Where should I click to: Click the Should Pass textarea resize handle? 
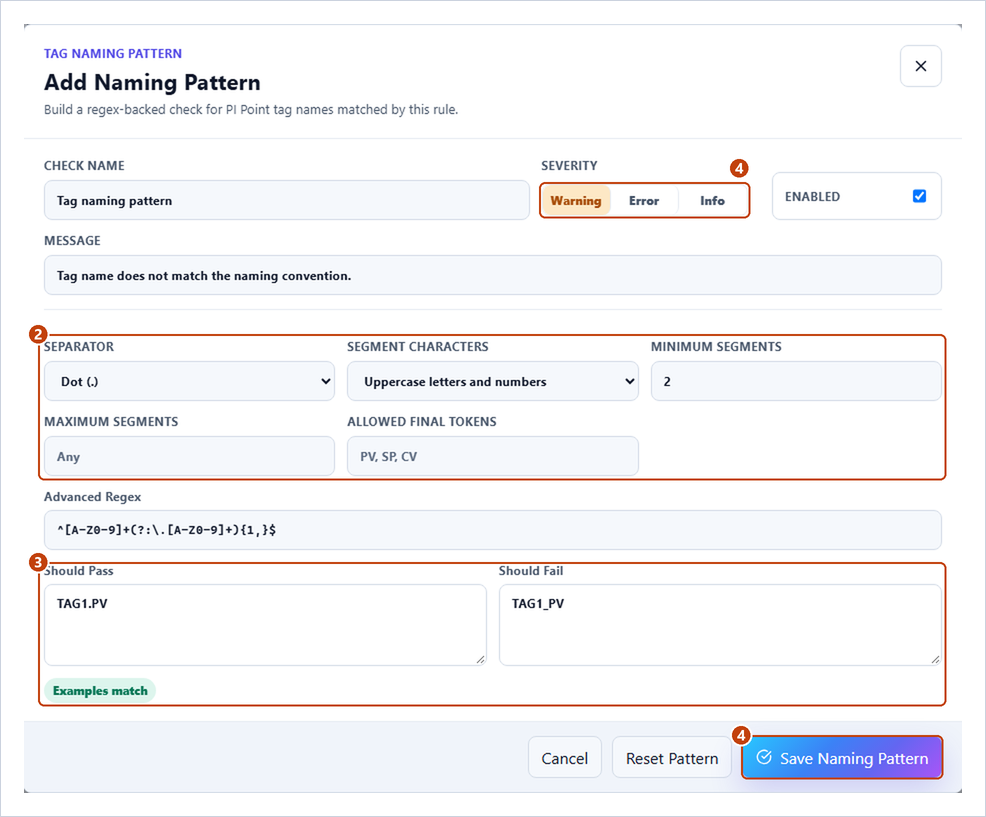coord(480,659)
